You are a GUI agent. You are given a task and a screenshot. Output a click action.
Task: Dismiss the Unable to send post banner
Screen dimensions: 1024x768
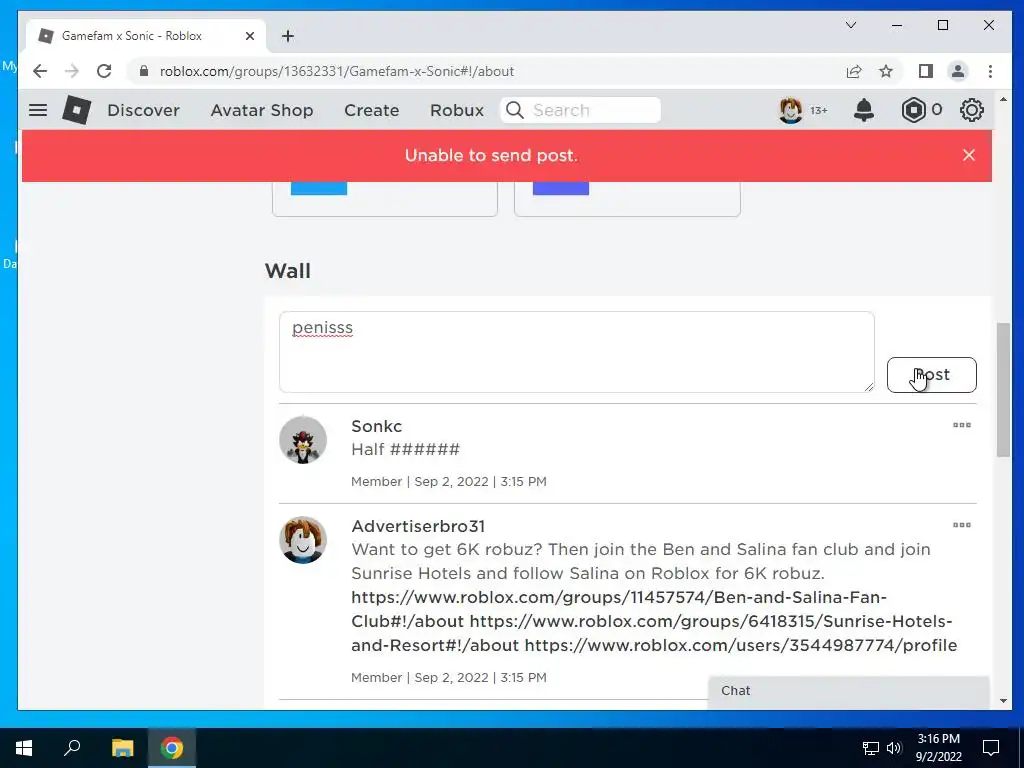pyautogui.click(x=968, y=155)
